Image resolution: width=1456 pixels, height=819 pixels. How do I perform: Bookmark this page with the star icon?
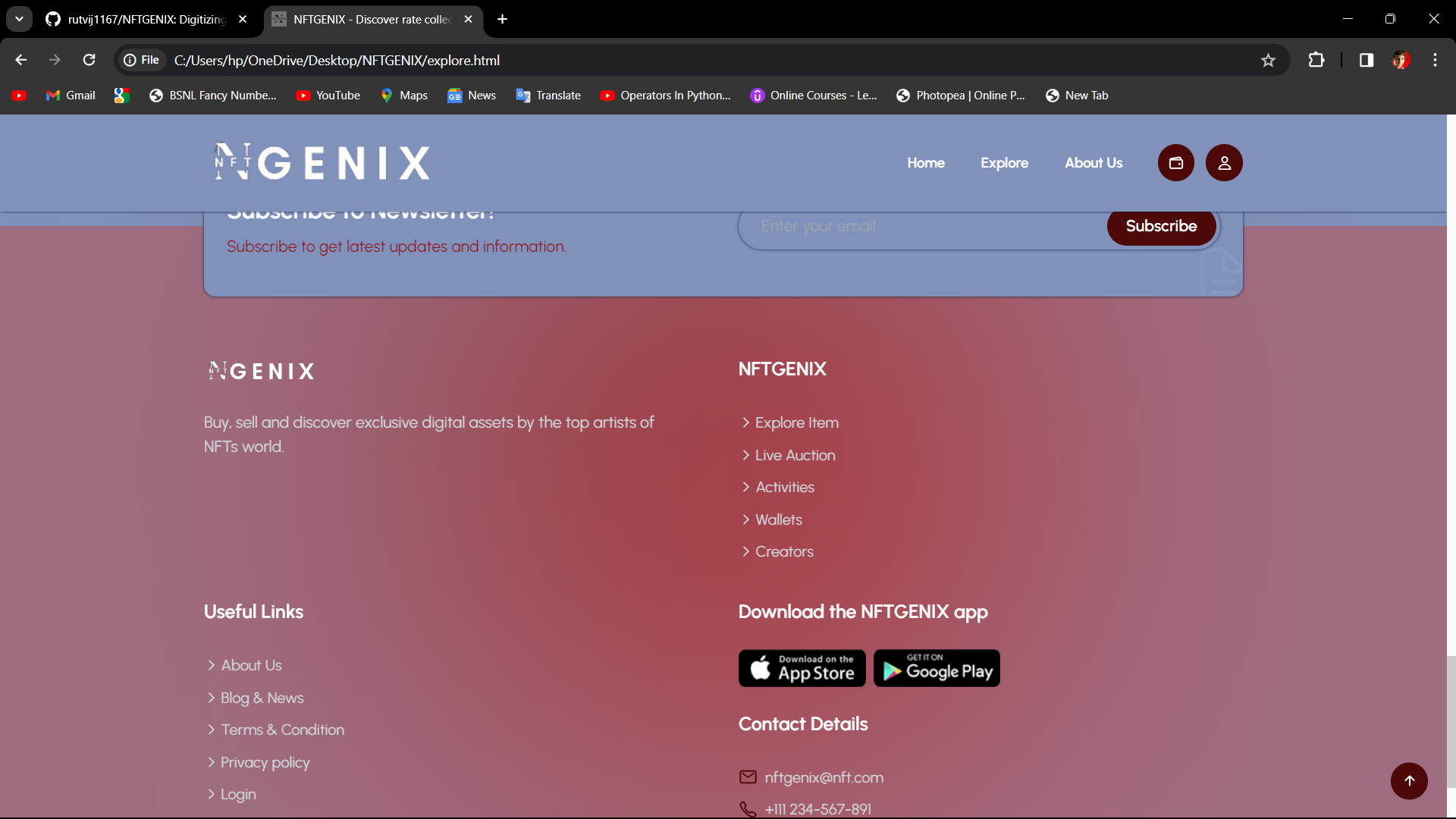pyautogui.click(x=1268, y=60)
